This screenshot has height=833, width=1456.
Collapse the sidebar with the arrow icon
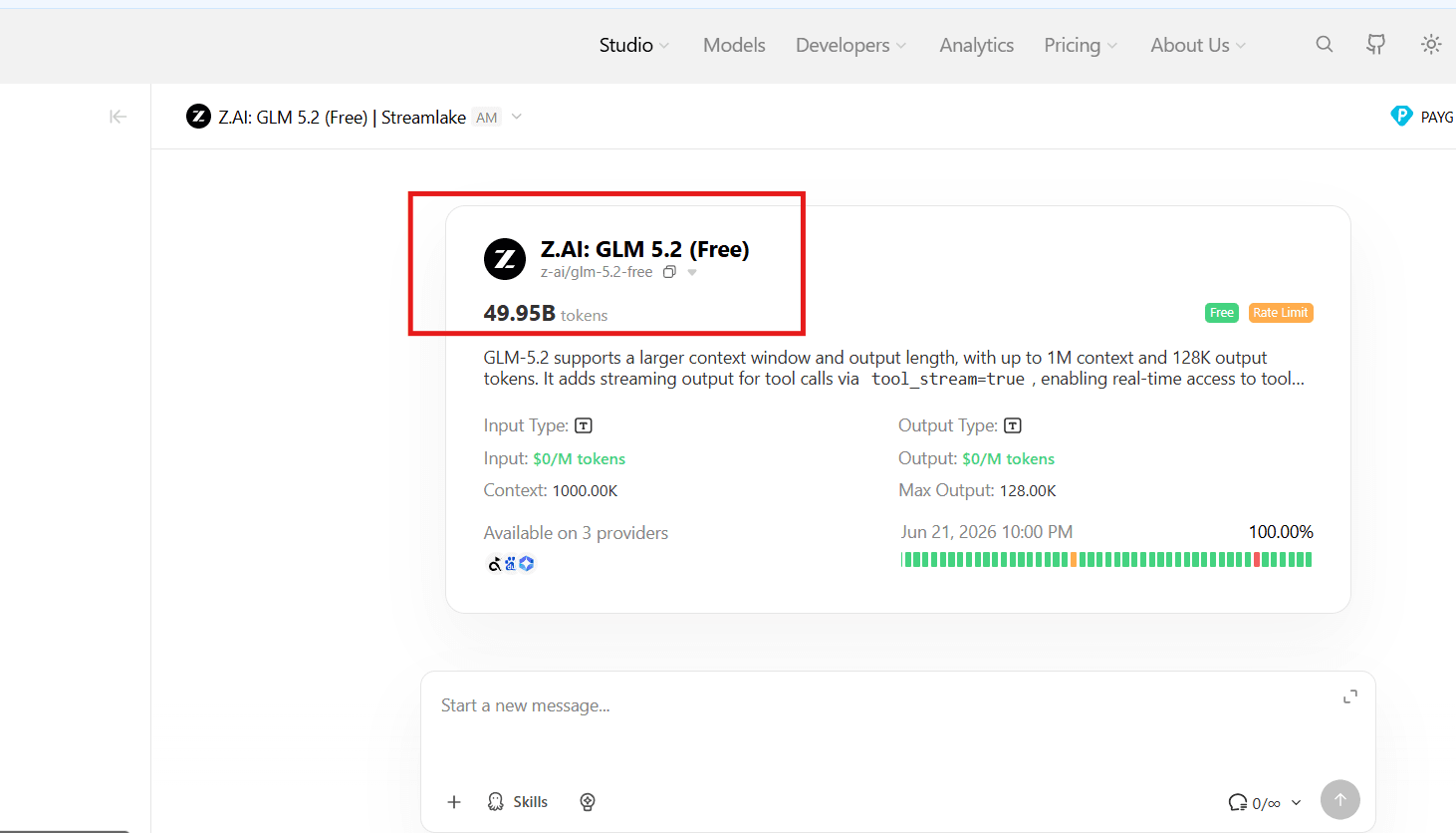pos(118,117)
